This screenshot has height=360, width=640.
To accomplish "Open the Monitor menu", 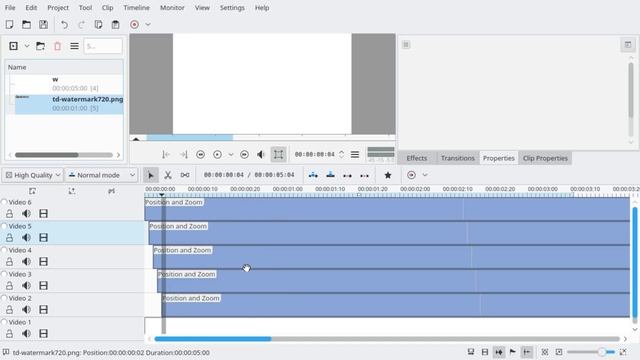I will click(x=172, y=8).
